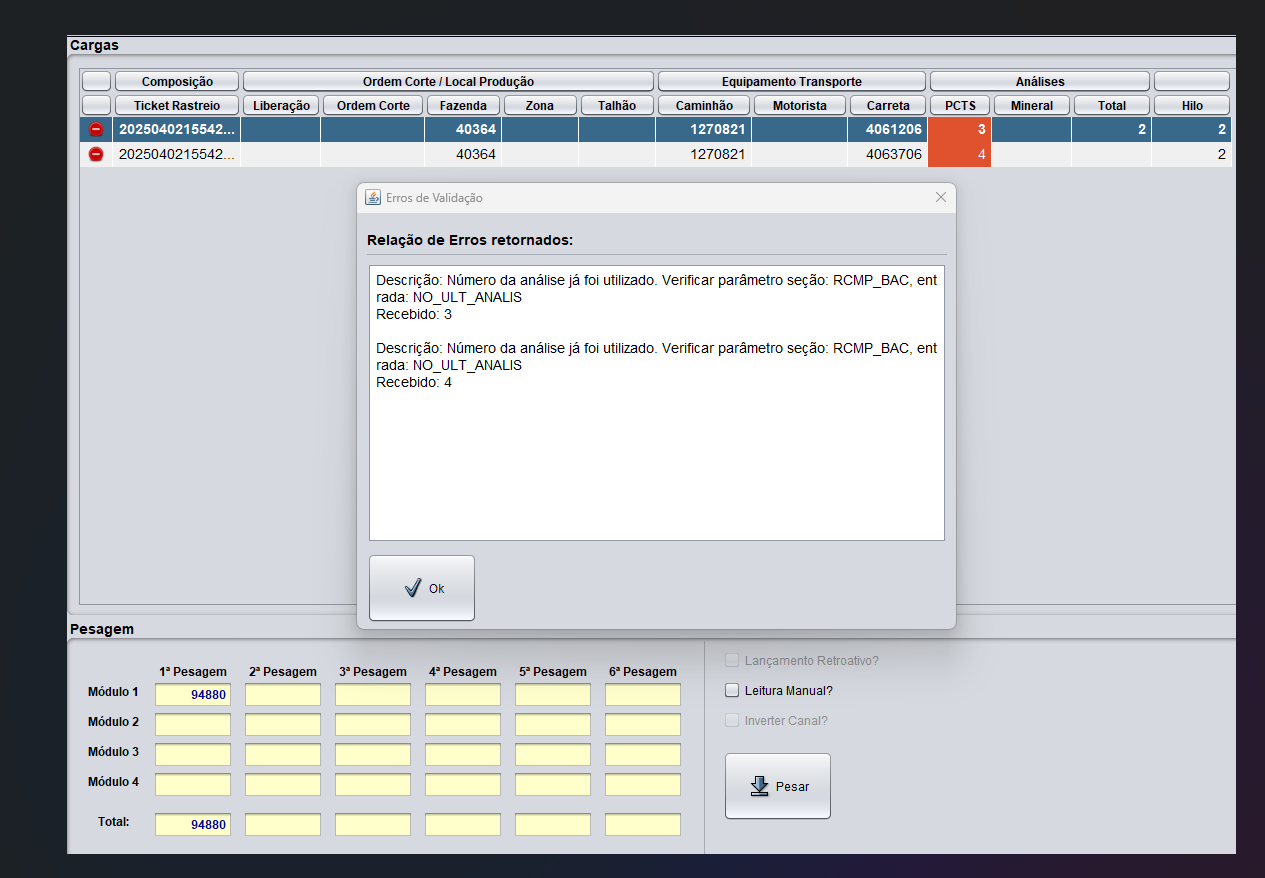Click the checkmark icon on the Ok button
The image size is (1265, 878).
[x=413, y=588]
